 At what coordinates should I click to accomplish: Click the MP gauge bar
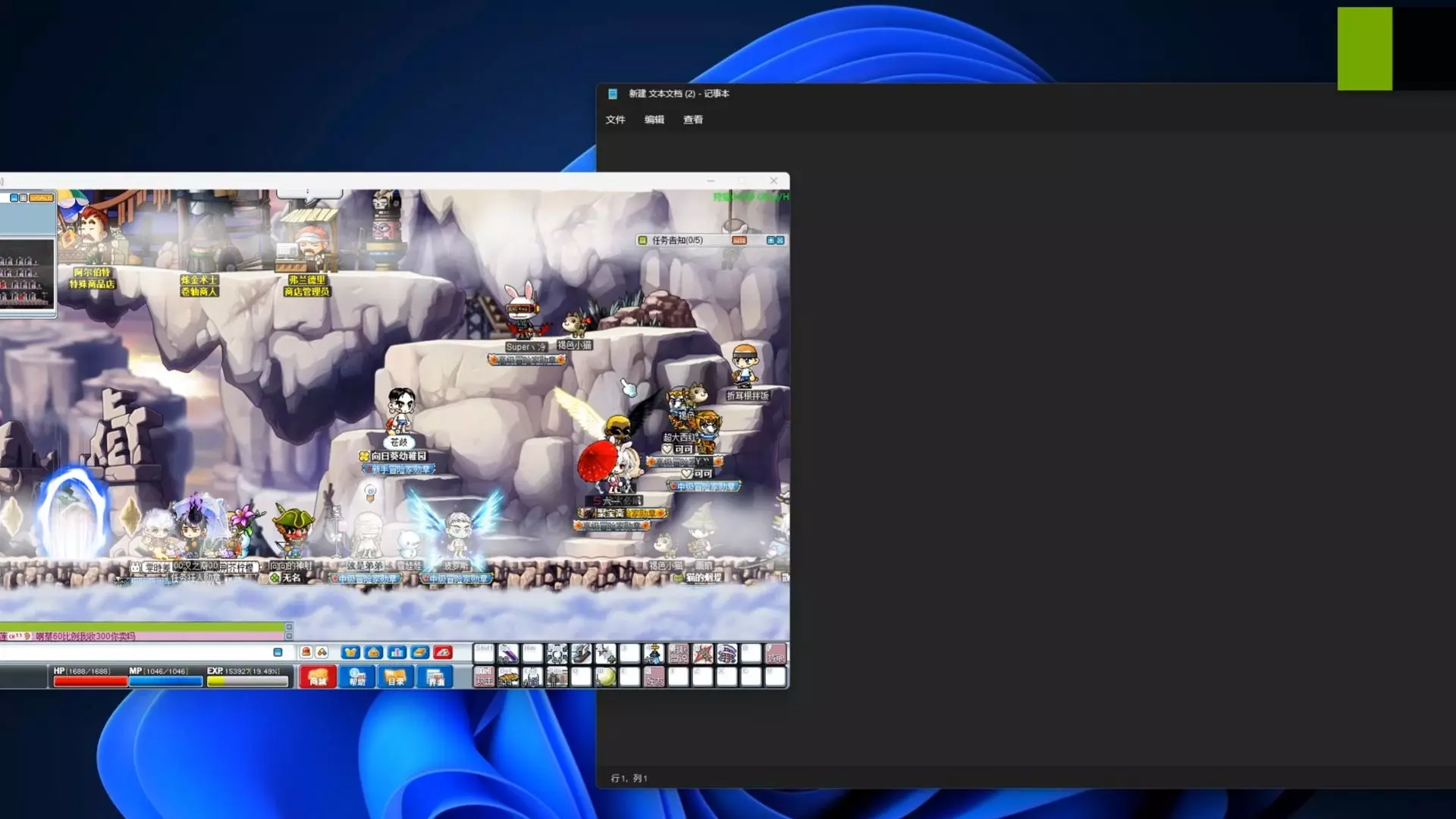point(165,681)
